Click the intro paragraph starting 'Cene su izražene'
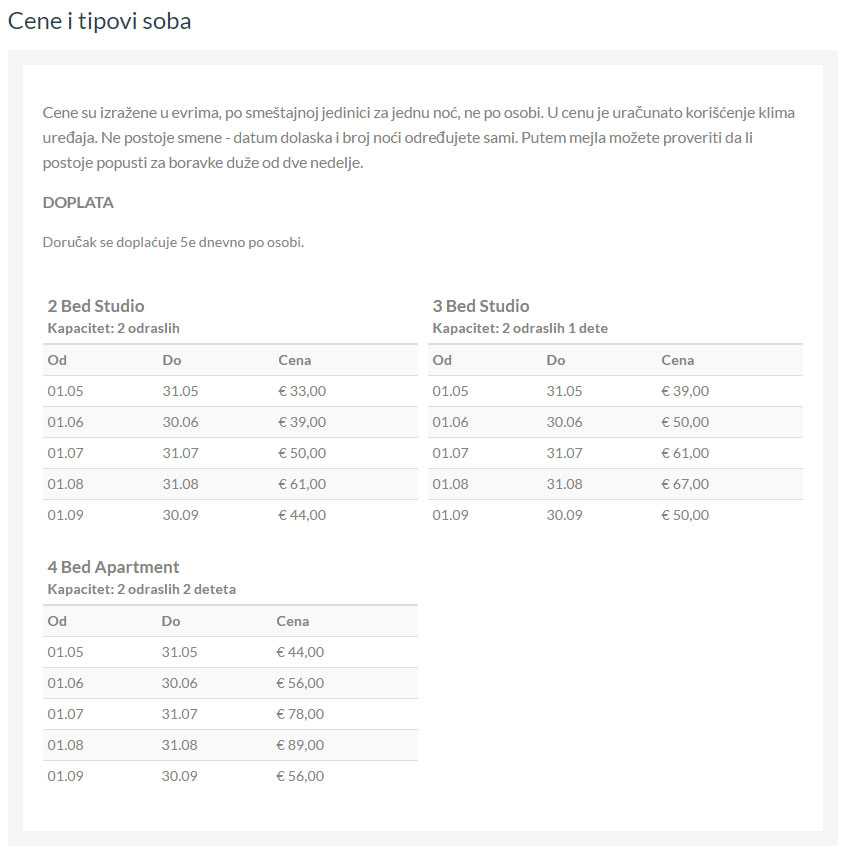Screen dimensions: 850x855 tap(419, 137)
